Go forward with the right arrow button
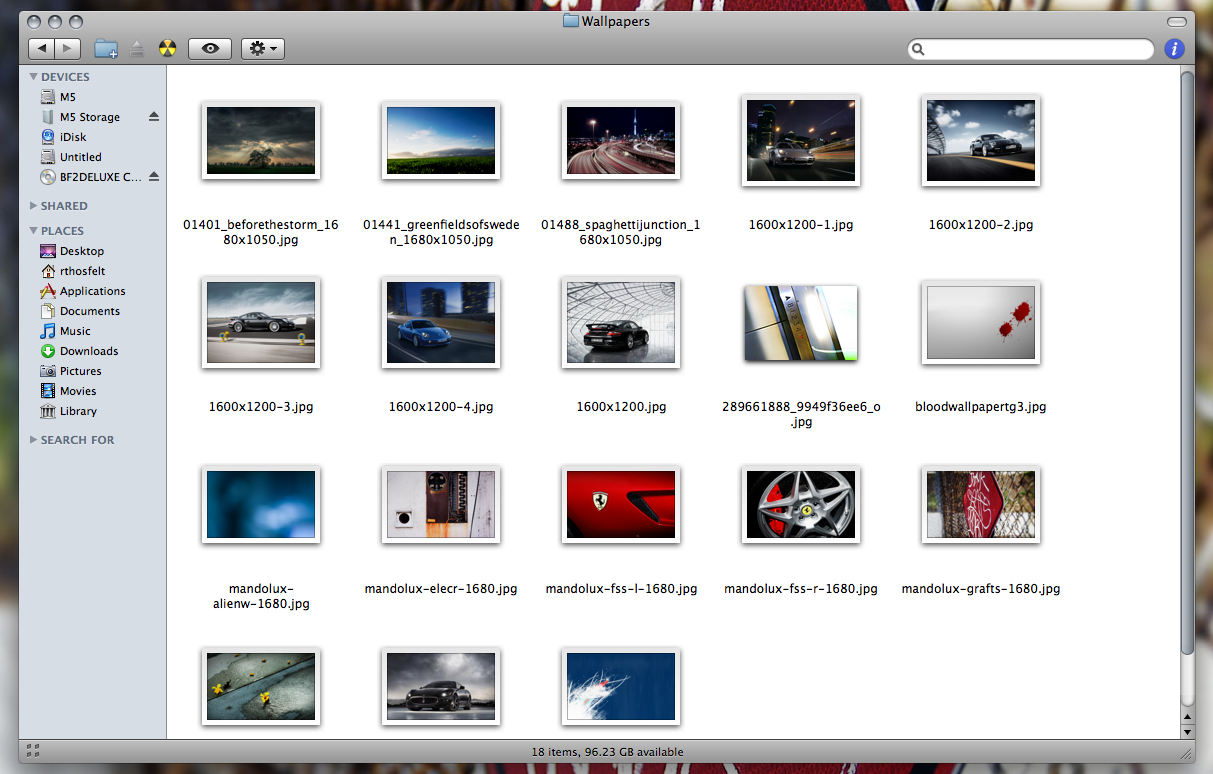1213x774 pixels. coord(68,48)
